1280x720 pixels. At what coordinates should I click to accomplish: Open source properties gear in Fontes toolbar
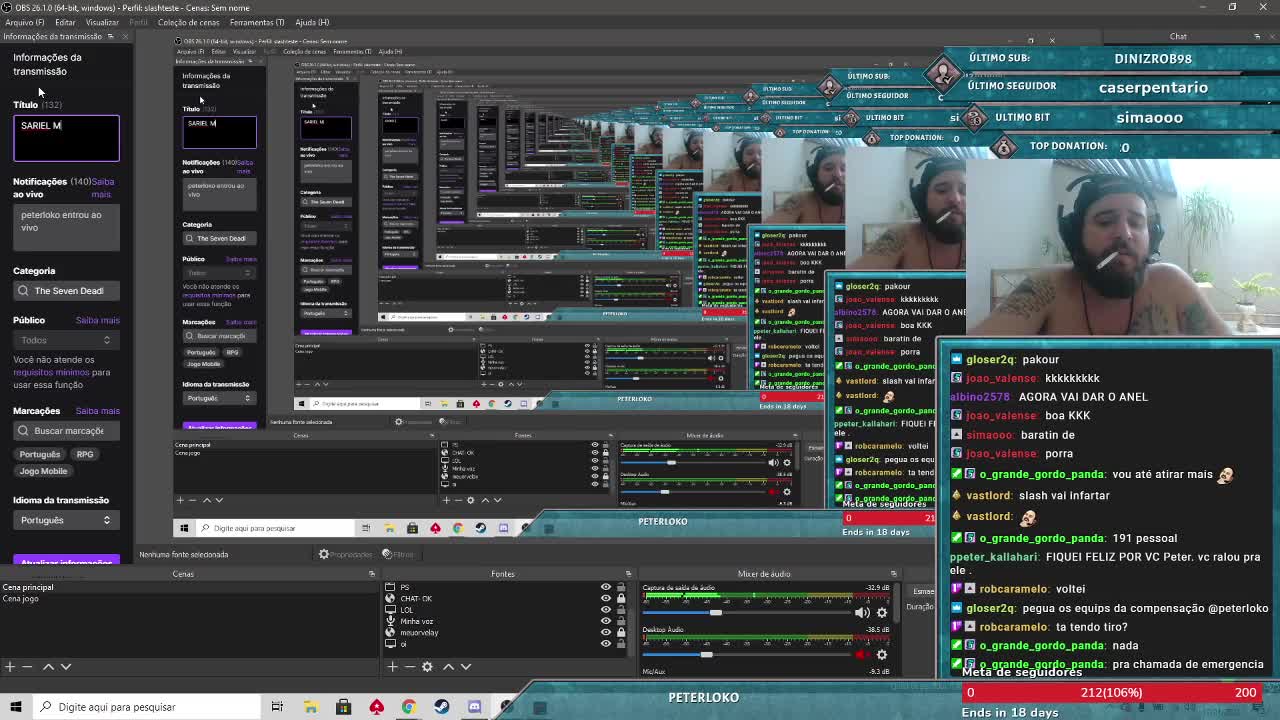(x=428, y=666)
